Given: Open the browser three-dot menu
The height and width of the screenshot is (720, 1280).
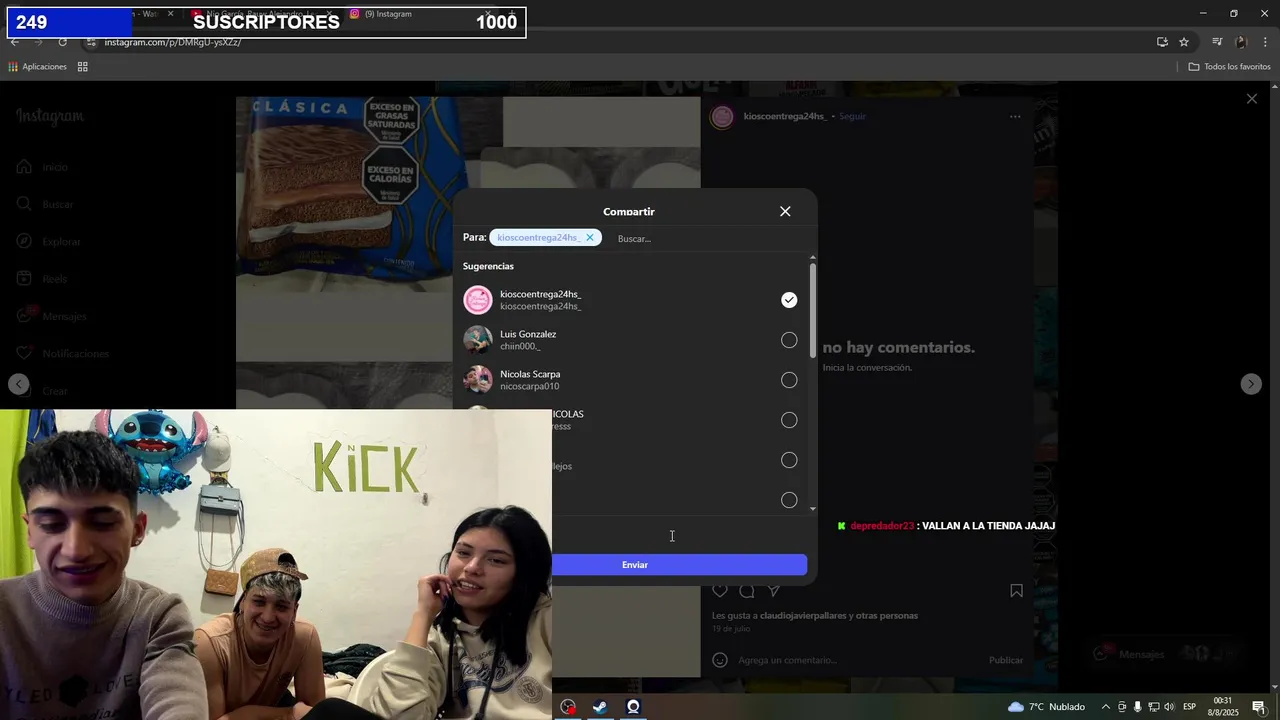Looking at the screenshot, I should coord(1266,42).
